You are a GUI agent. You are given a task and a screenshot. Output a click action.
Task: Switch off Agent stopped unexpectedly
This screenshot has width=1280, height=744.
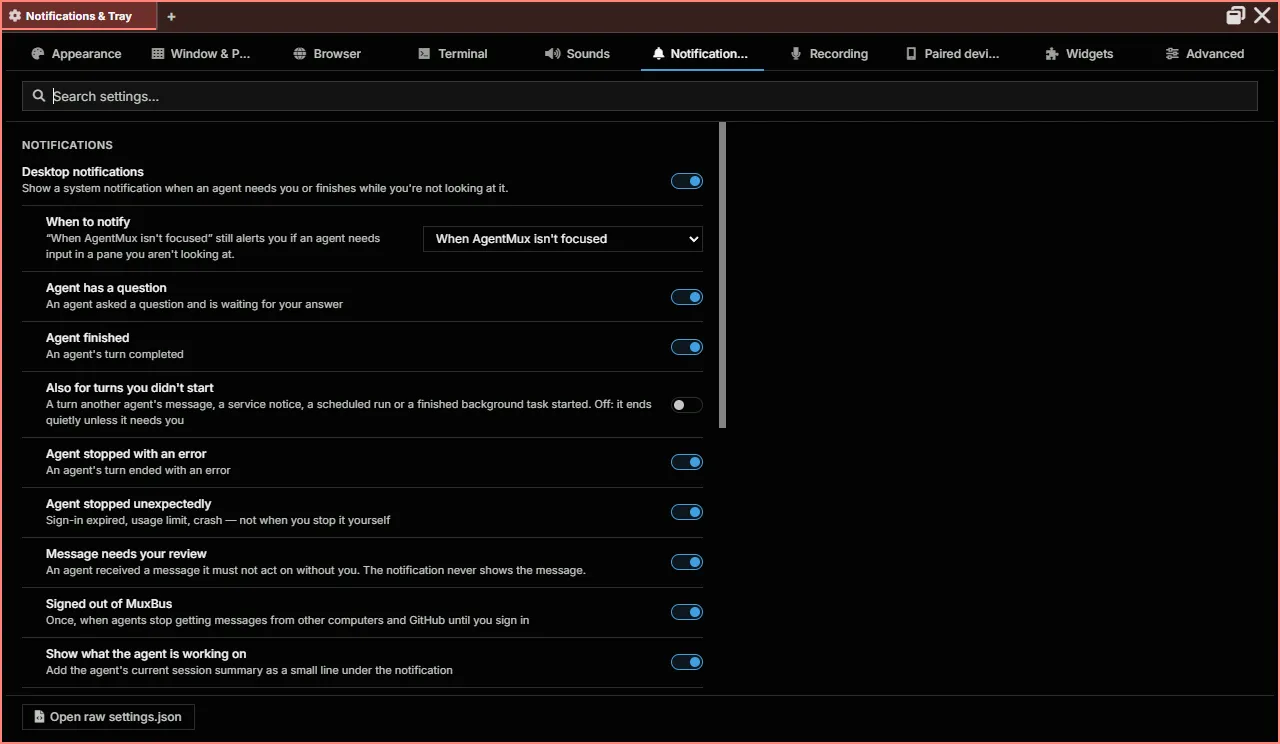(x=687, y=512)
